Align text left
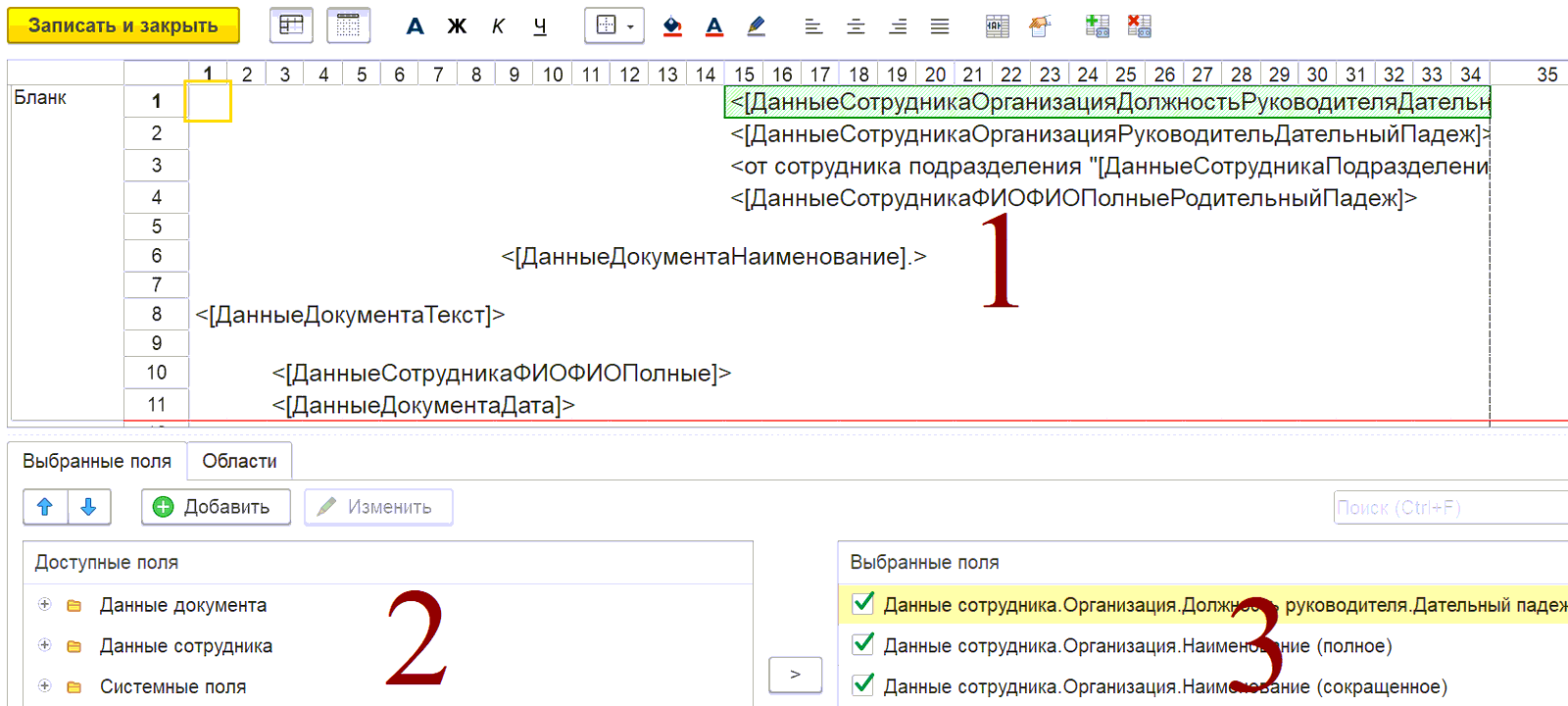The height and width of the screenshot is (706, 1568). [813, 26]
